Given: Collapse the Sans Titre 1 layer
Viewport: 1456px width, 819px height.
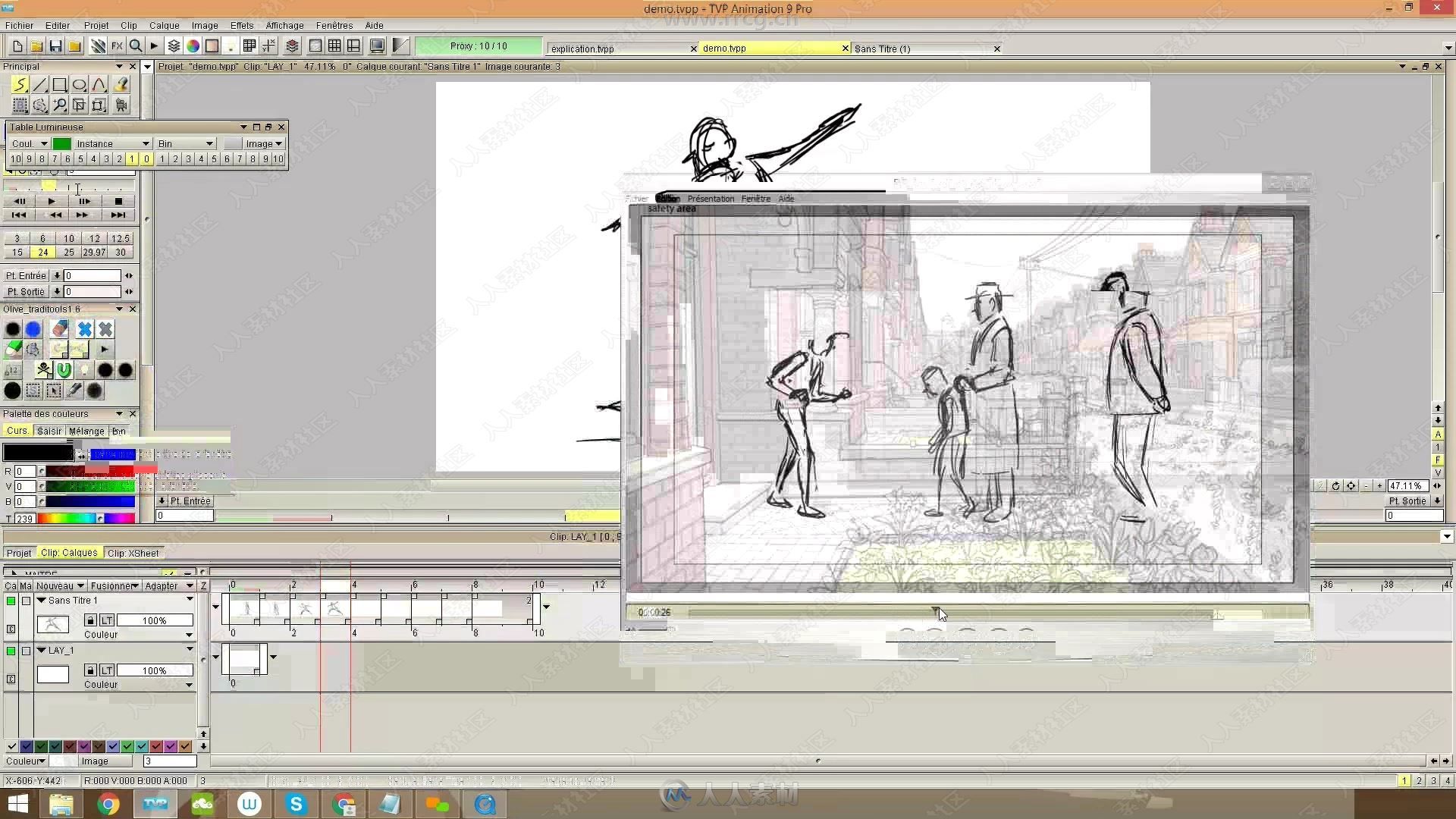Looking at the screenshot, I should click(x=42, y=600).
